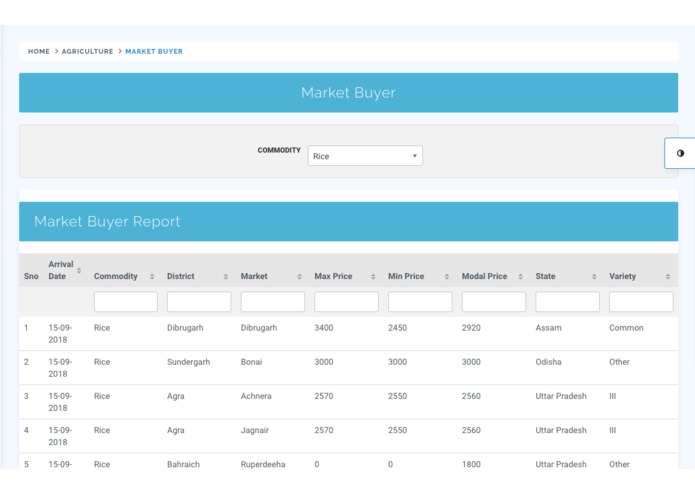Click the Assam state cell
The width and height of the screenshot is (695, 494).
click(548, 328)
